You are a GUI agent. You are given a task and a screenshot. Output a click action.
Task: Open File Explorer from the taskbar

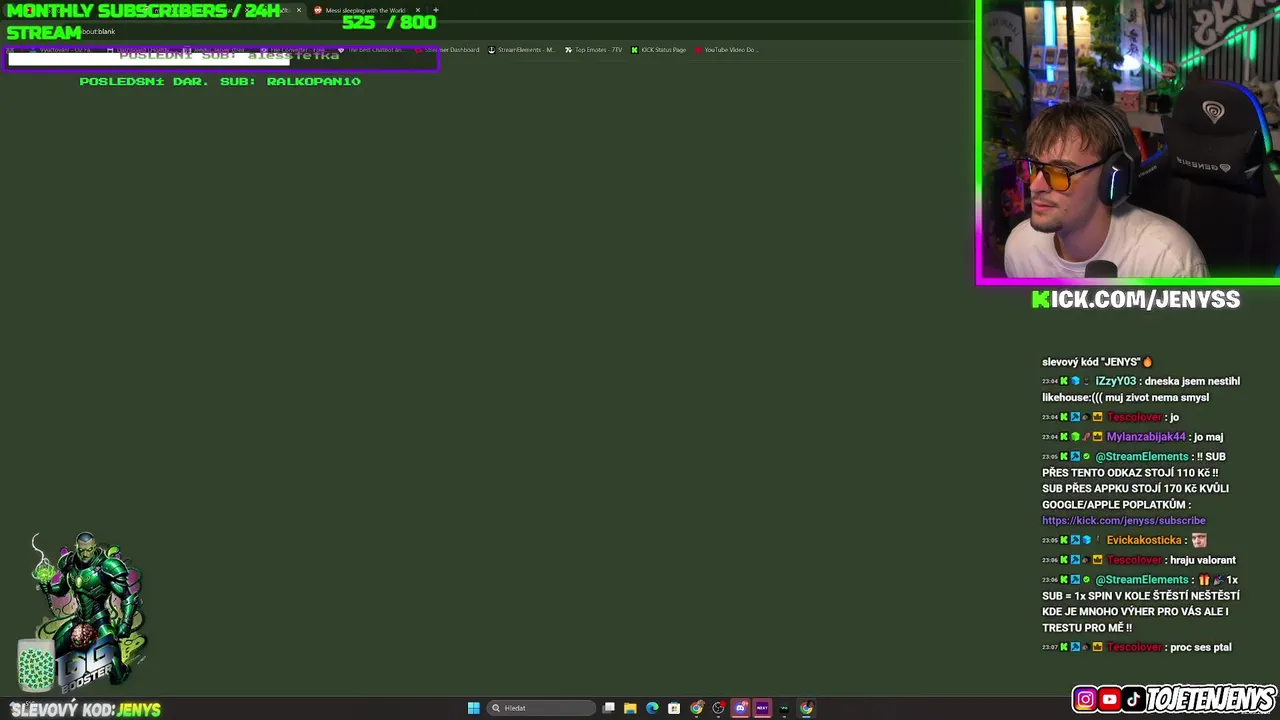click(630, 708)
